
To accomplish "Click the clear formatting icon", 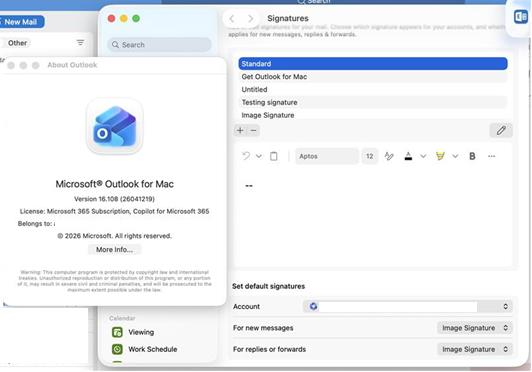I will 389,156.
